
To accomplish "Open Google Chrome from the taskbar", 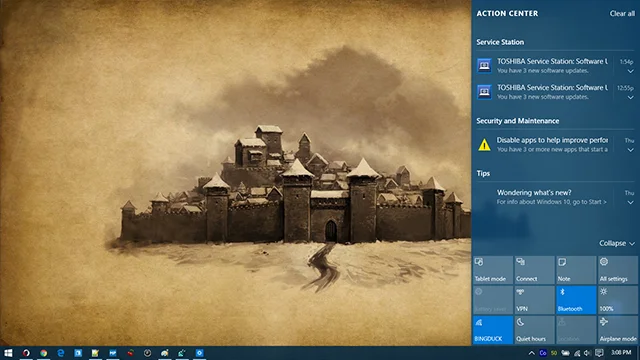I will (43, 353).
